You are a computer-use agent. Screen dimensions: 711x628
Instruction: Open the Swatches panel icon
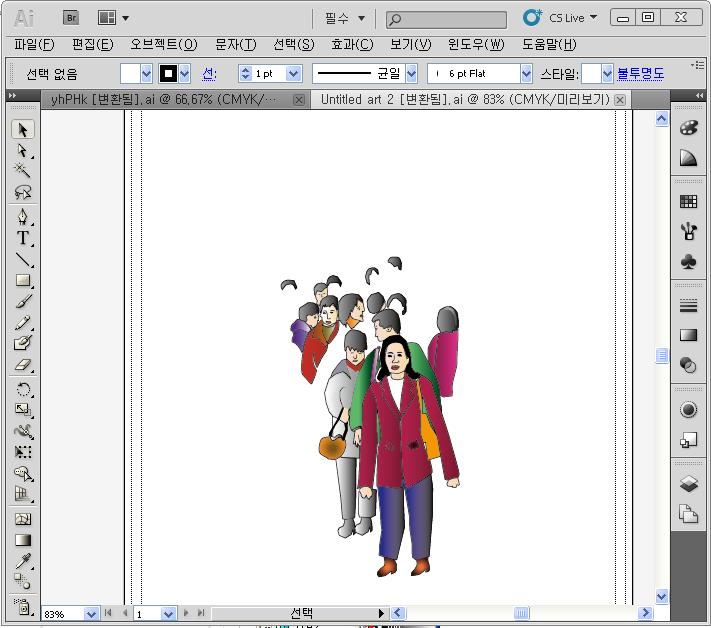point(688,202)
